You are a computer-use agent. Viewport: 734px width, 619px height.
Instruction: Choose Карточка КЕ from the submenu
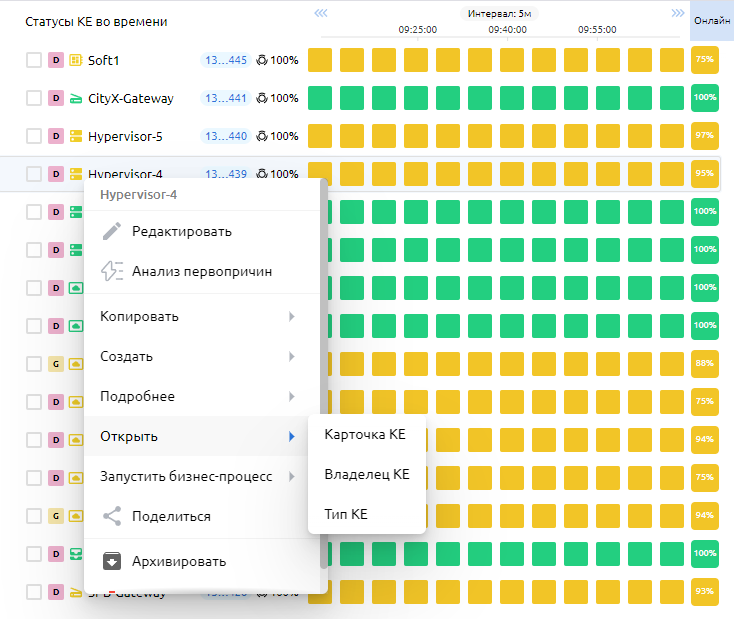[365, 434]
